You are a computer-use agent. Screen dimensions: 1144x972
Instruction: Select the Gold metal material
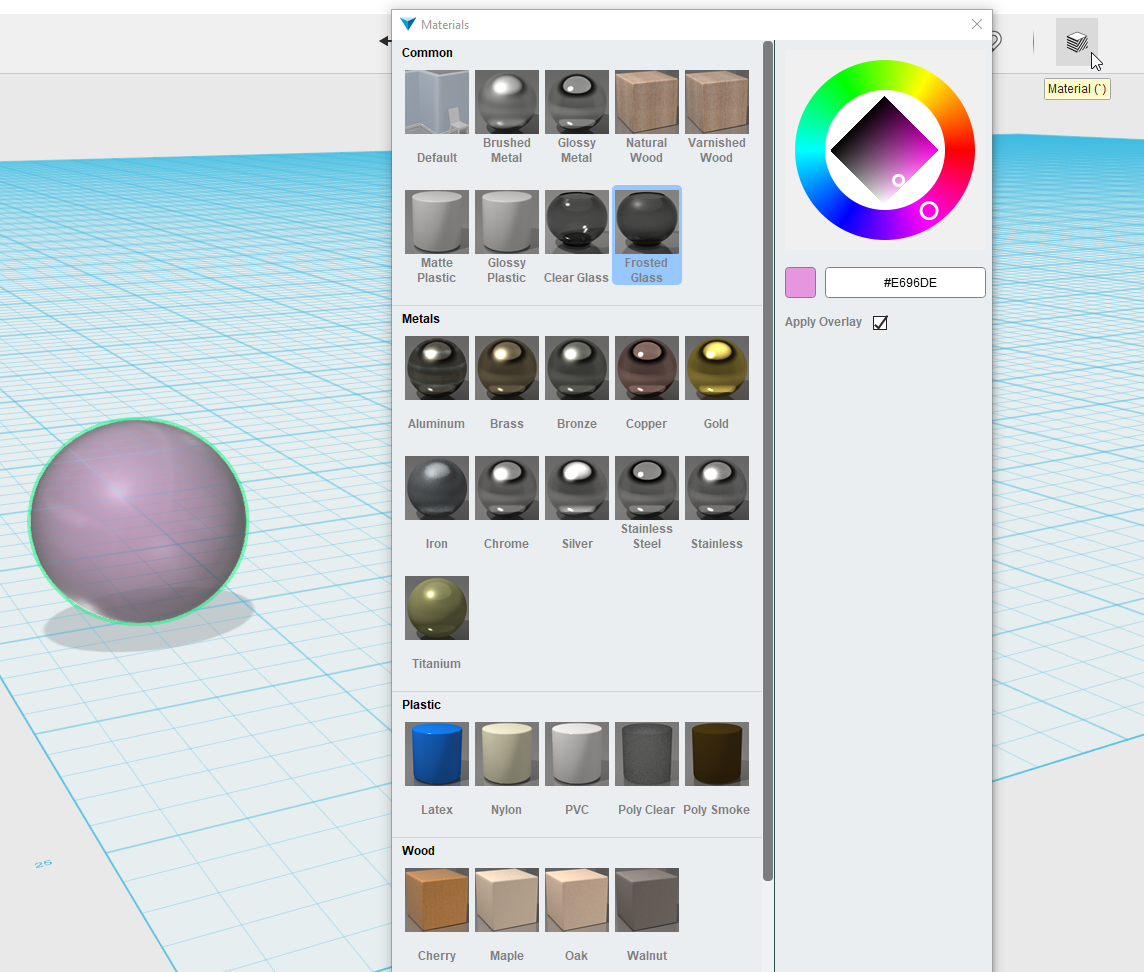point(716,368)
